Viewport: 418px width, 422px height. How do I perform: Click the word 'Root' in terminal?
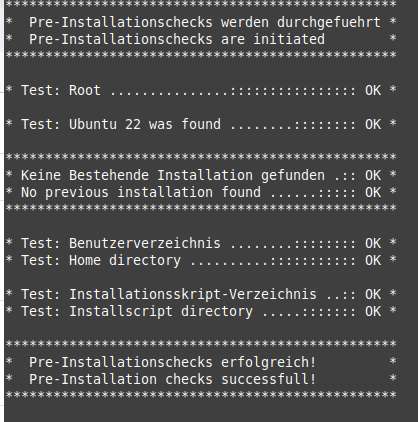coord(85,90)
